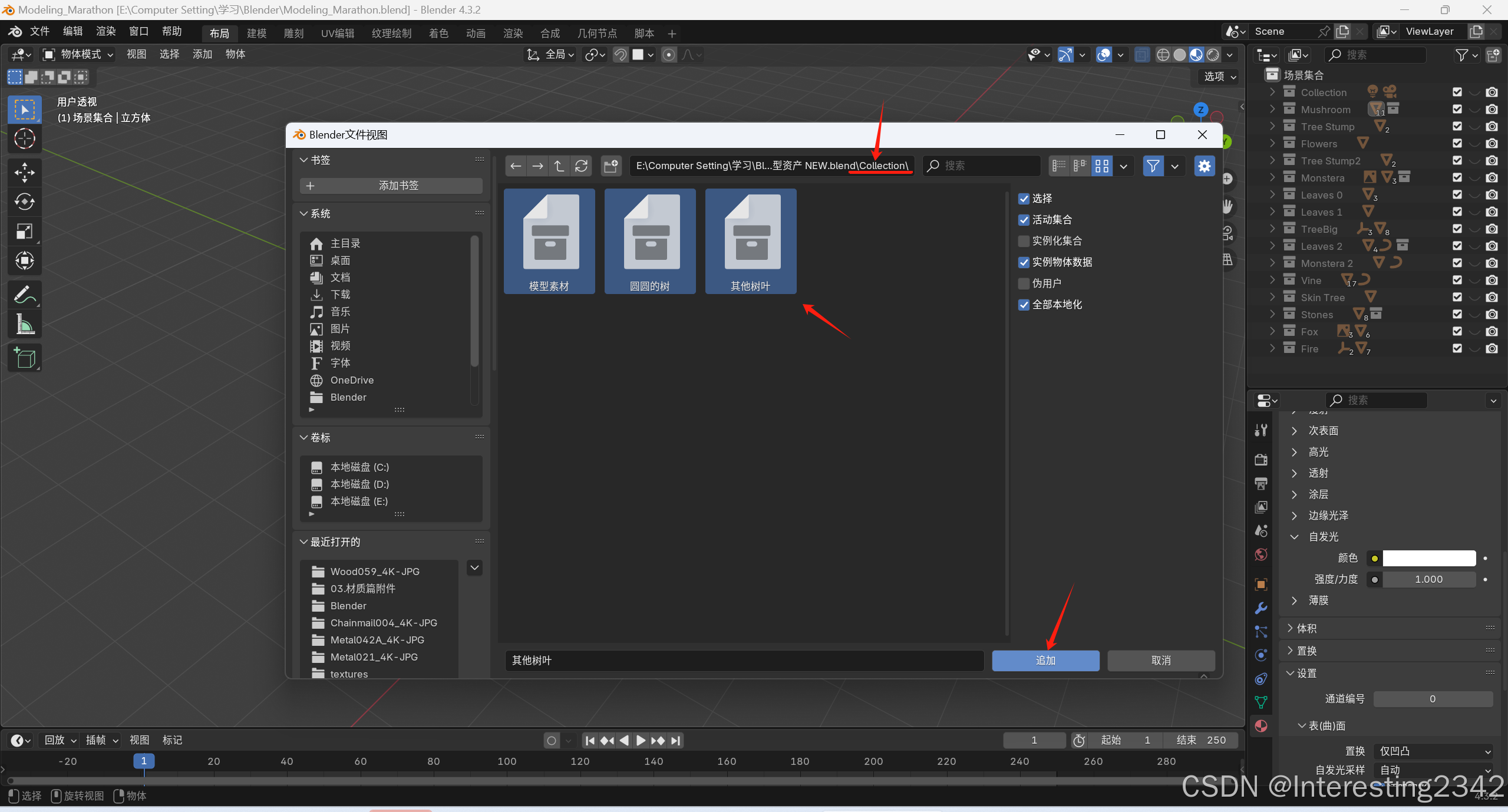The height and width of the screenshot is (812, 1508).
Task: Click the 添加书签 button
Action: [391, 186]
